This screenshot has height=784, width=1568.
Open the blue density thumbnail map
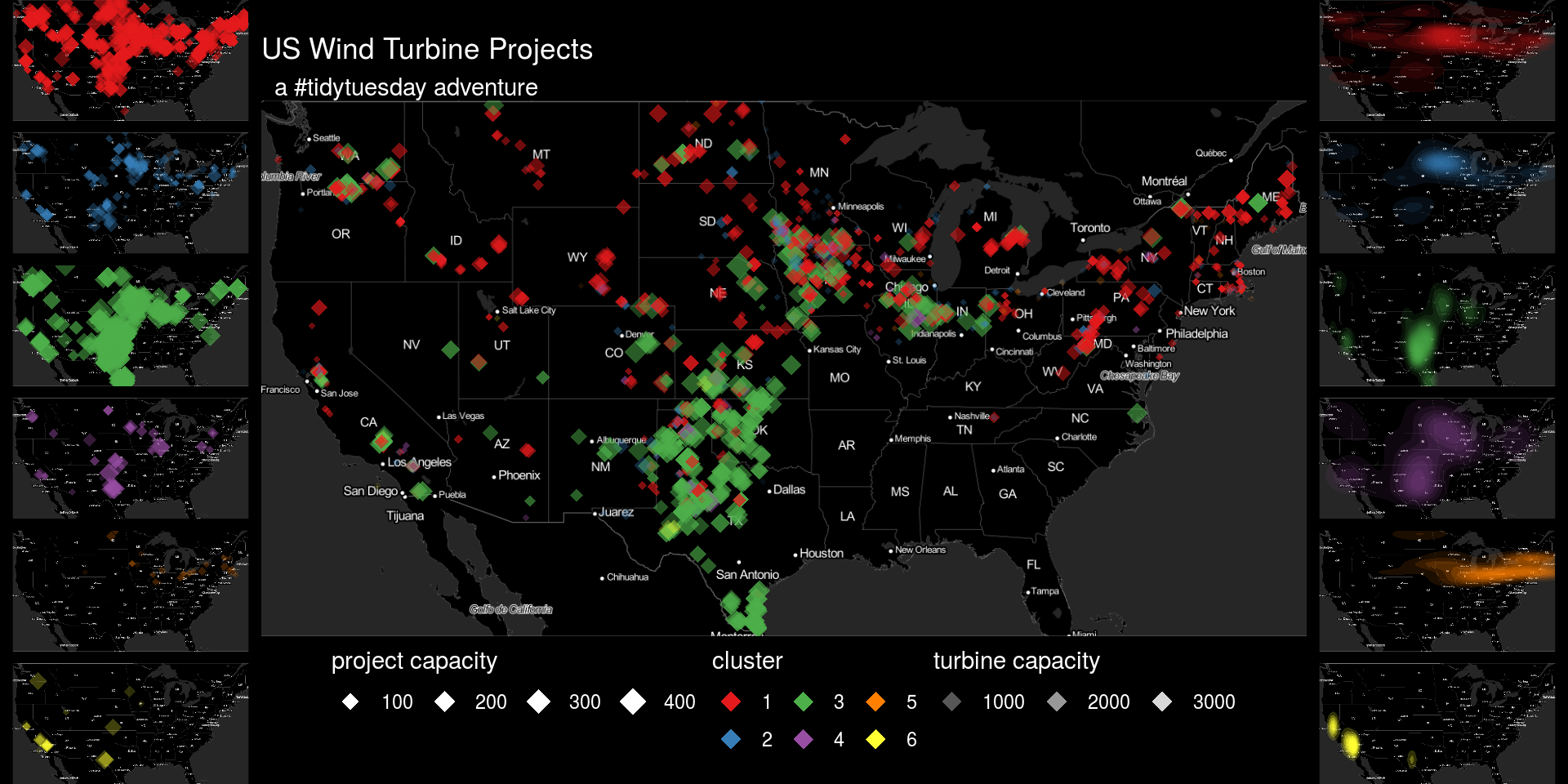(x=1437, y=193)
